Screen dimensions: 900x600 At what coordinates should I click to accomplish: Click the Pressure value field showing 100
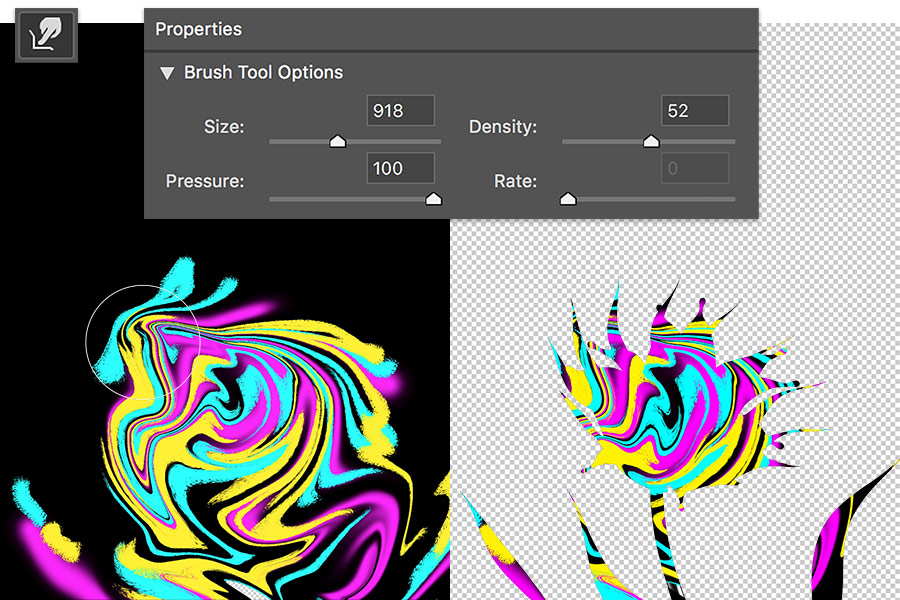coord(401,168)
